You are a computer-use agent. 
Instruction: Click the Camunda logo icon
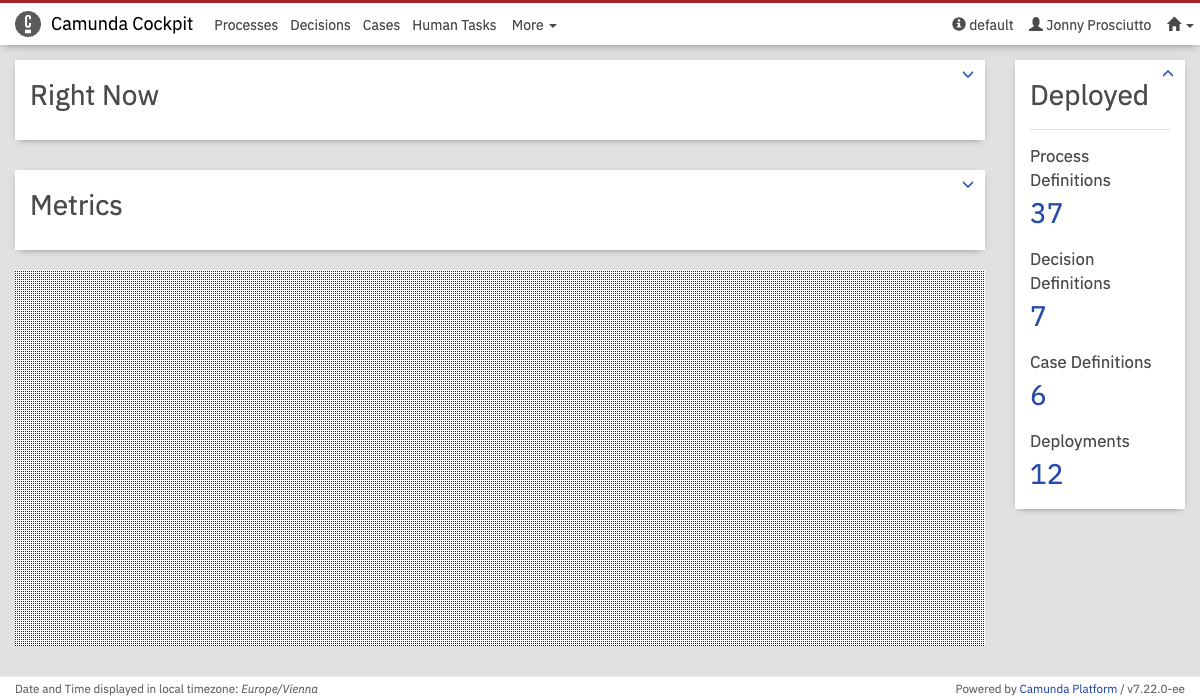(28, 25)
